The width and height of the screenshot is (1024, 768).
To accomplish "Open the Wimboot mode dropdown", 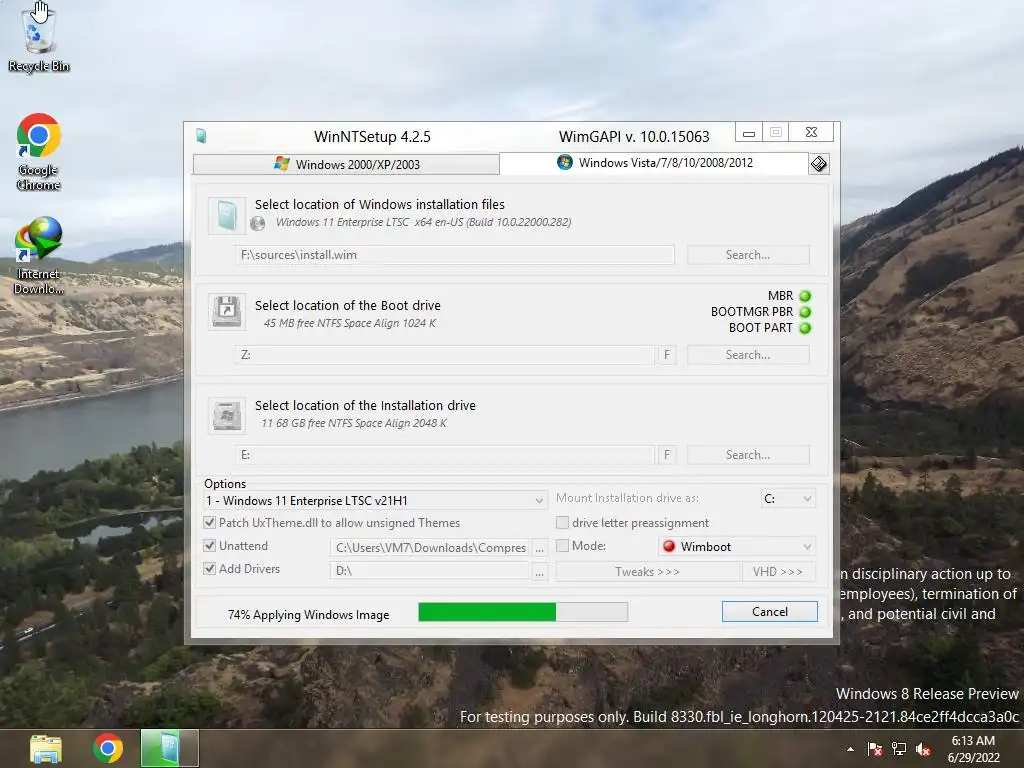I will tap(737, 547).
